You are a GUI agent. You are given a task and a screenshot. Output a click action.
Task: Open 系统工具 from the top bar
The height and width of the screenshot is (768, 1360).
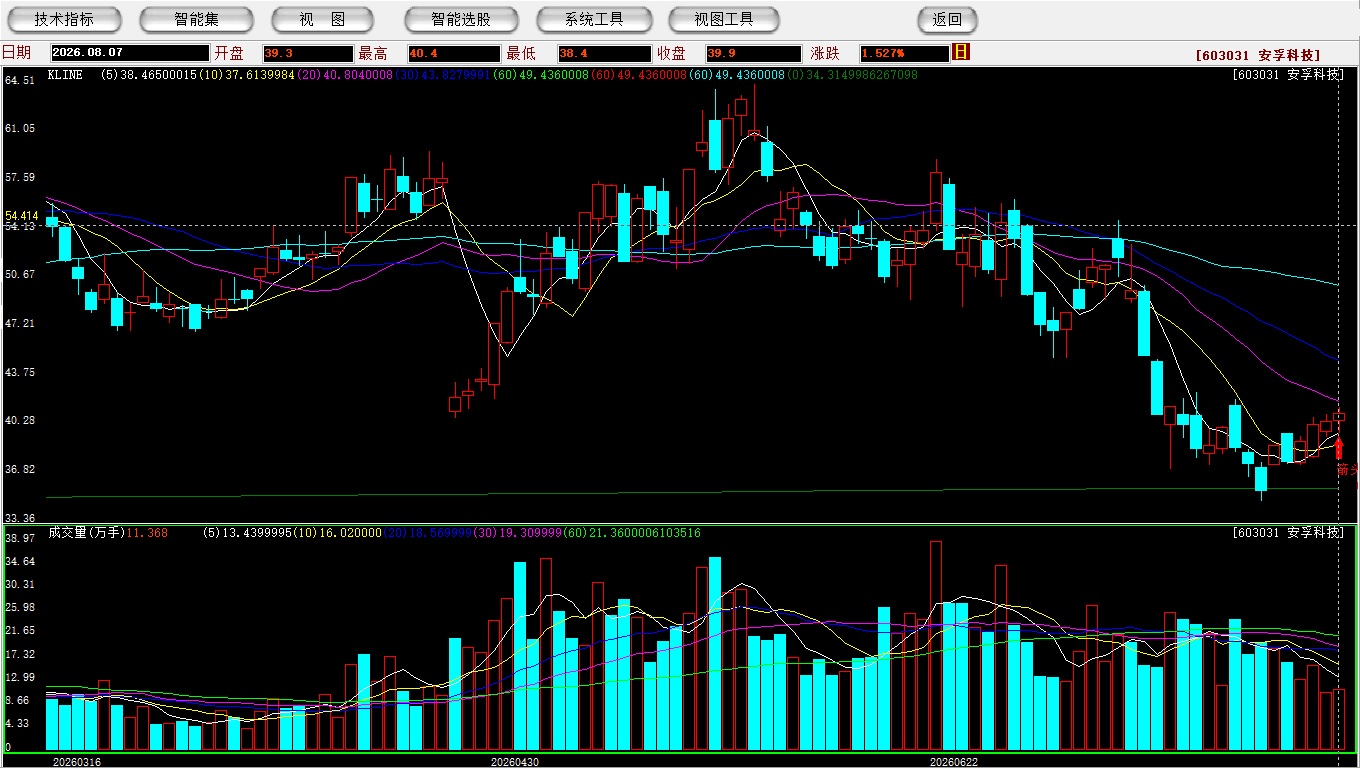tap(594, 20)
